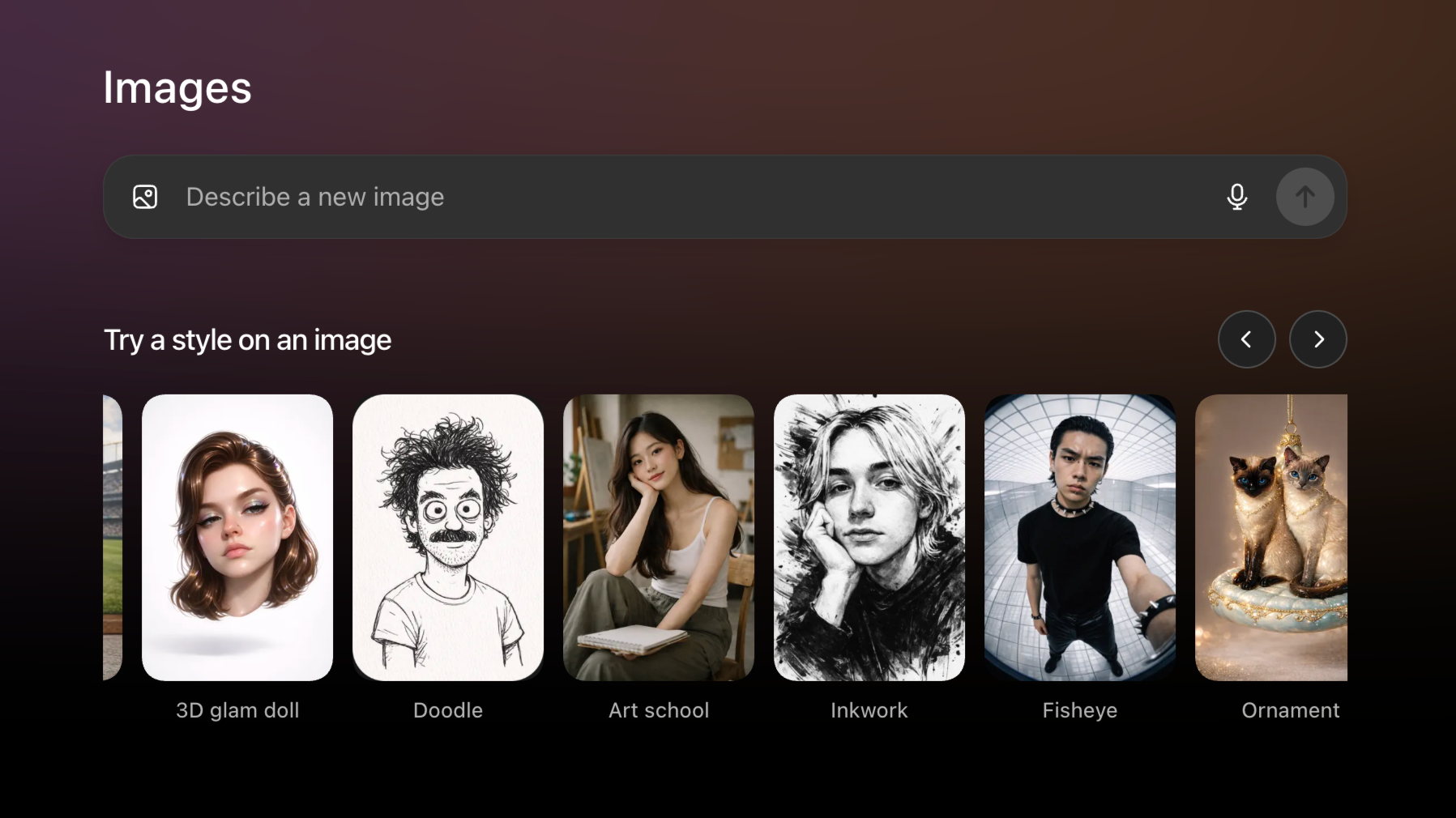The height and width of the screenshot is (818, 1456).
Task: Click the right carousel navigation arrow
Action: [x=1318, y=339]
